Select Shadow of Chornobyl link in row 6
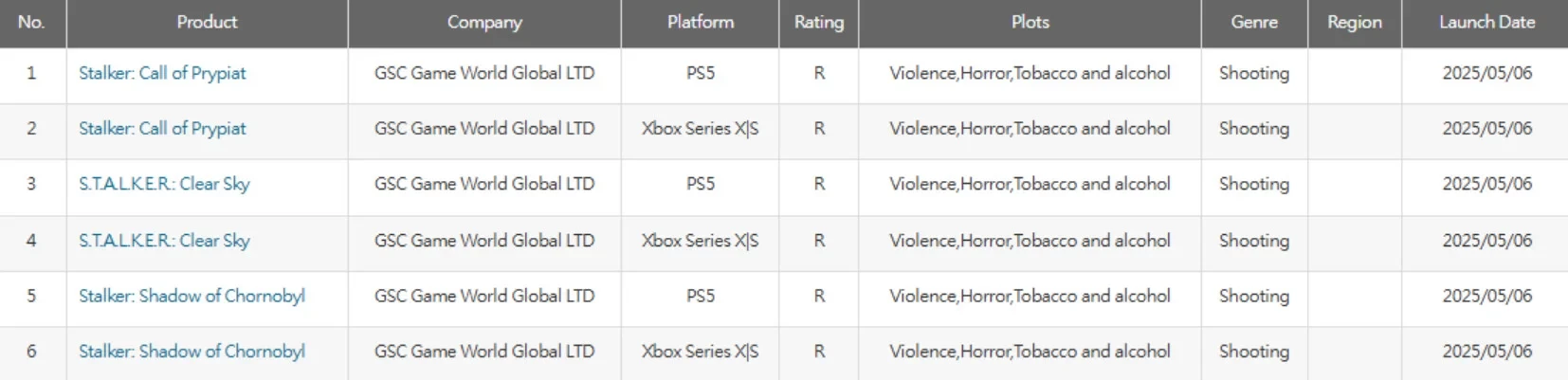The height and width of the screenshot is (380, 1568). [191, 352]
